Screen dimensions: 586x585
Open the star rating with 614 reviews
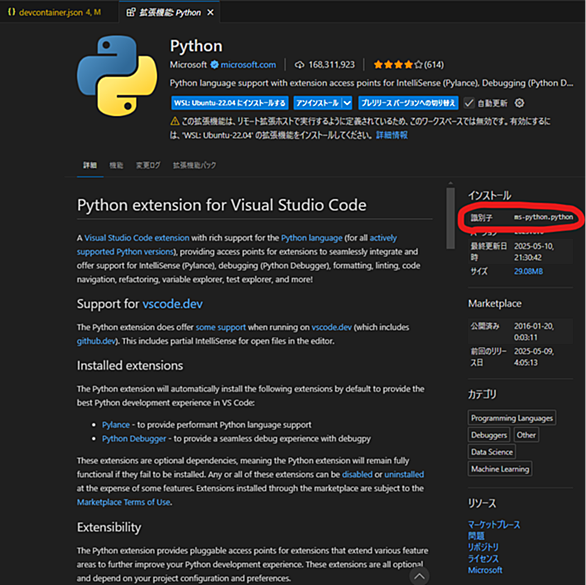pyautogui.click(x=408, y=65)
